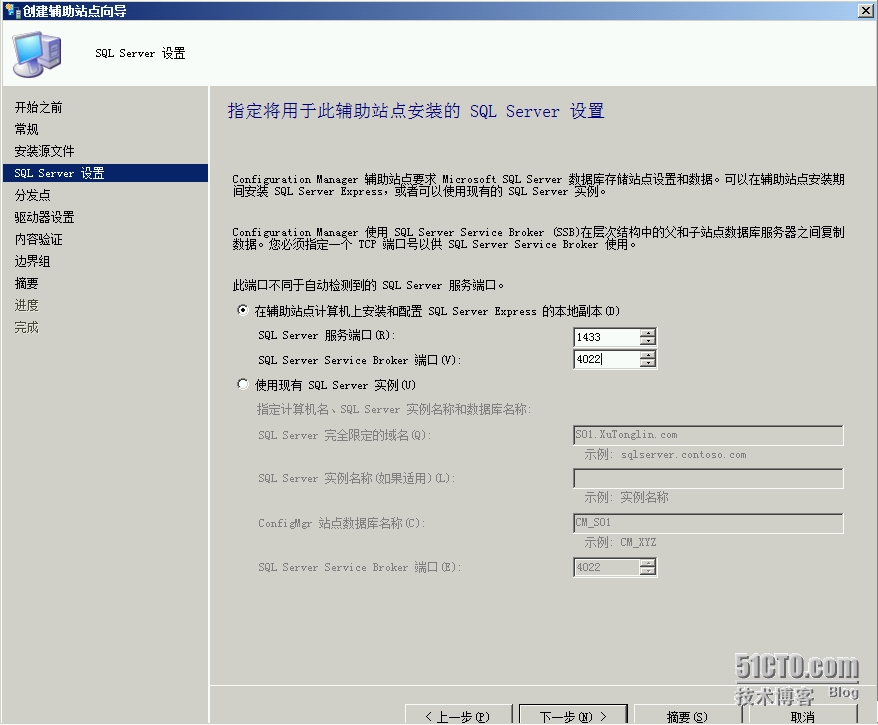
Task: Go to 摘要 step in sidebar
Action: 26,283
